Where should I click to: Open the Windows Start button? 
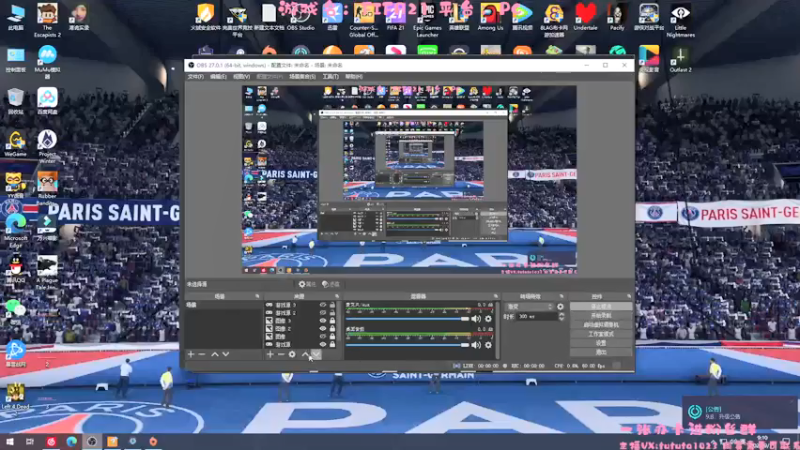pyautogui.click(x=10, y=442)
